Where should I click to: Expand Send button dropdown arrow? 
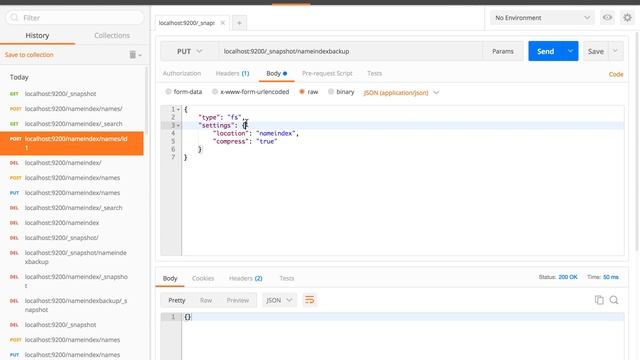570,51
